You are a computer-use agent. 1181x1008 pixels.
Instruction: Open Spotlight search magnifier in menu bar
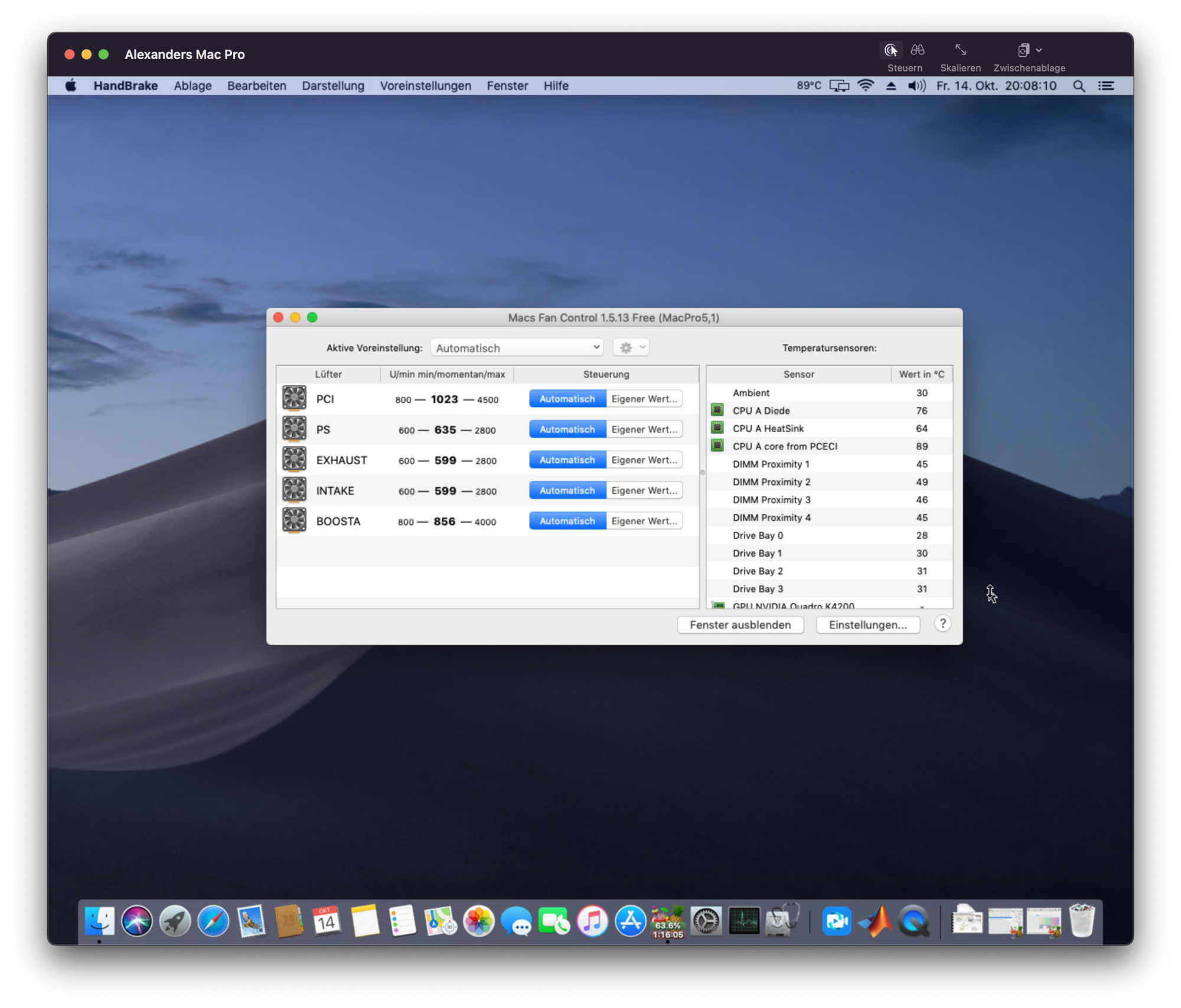click(1079, 86)
